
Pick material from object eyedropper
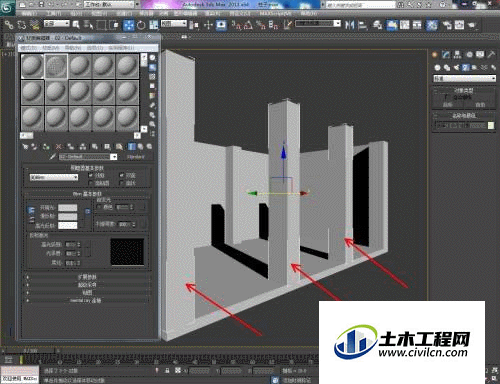click(52, 157)
